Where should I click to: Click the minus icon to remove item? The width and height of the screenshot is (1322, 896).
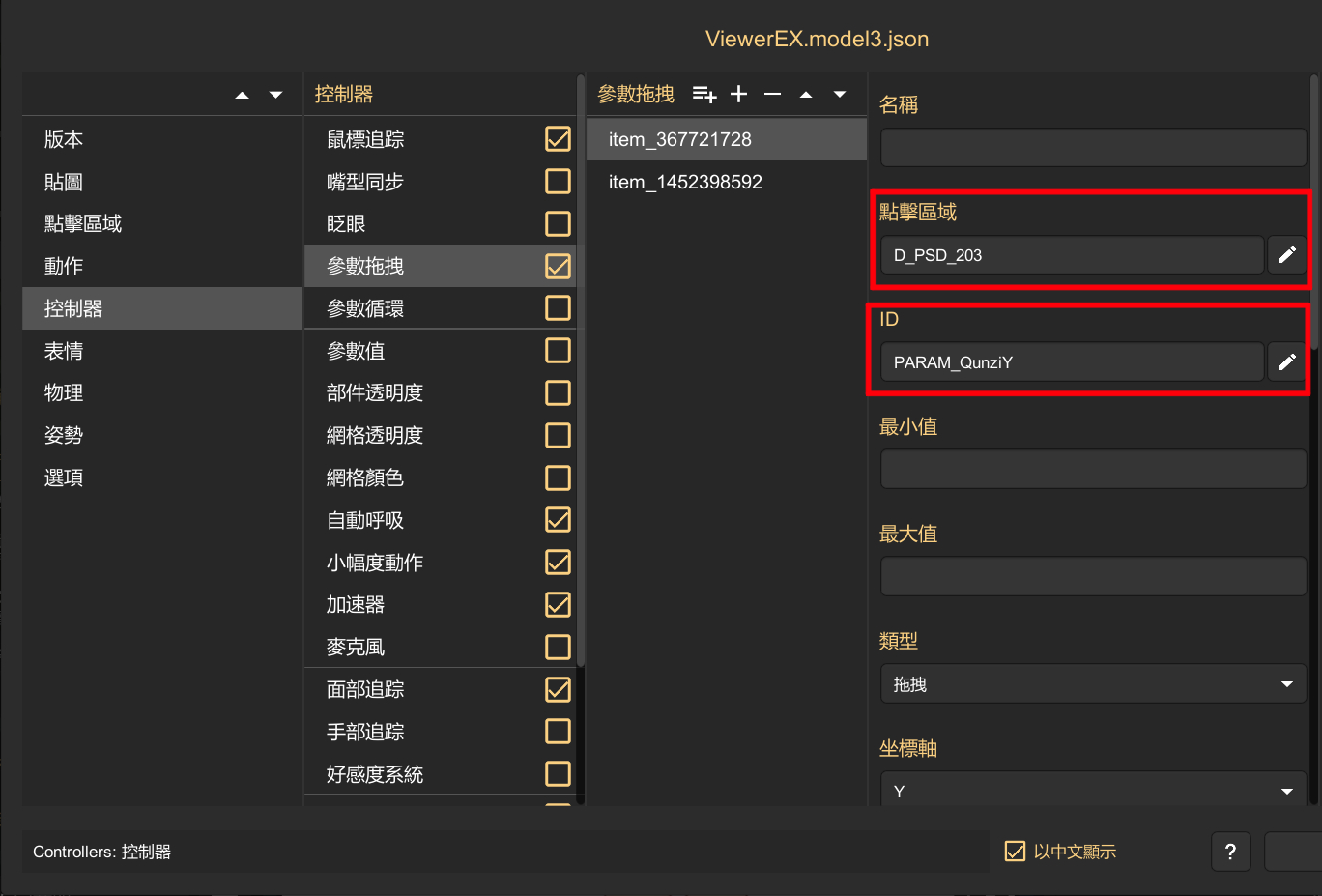[772, 94]
